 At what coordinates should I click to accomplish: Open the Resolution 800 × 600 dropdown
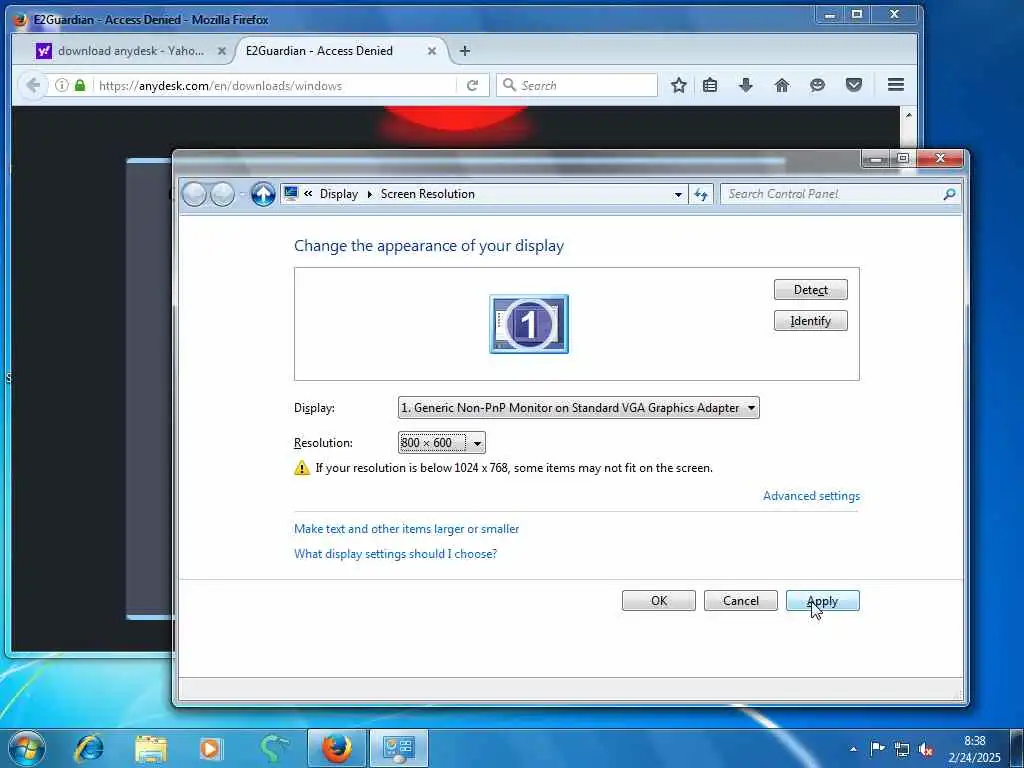point(441,443)
